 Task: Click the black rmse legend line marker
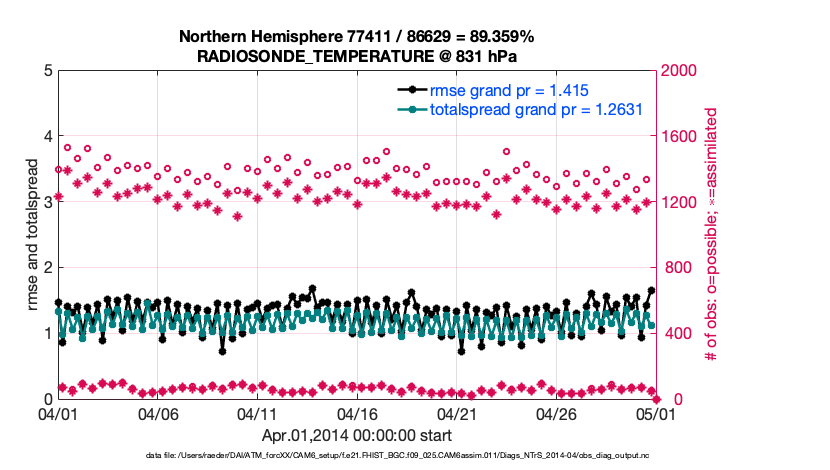411,90
